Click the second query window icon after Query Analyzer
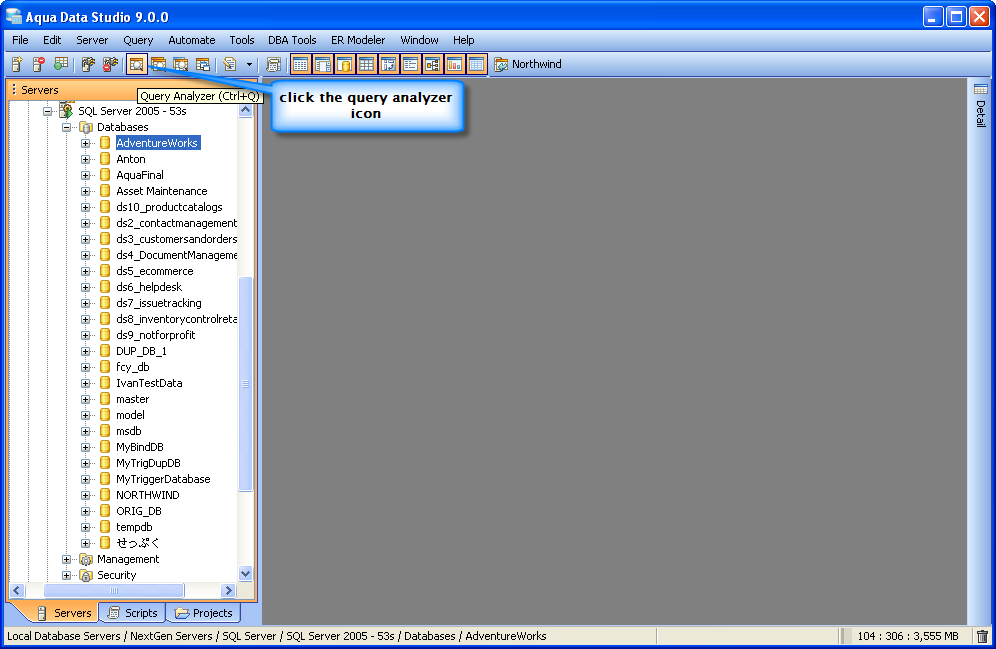996x649 pixels. 159,64
